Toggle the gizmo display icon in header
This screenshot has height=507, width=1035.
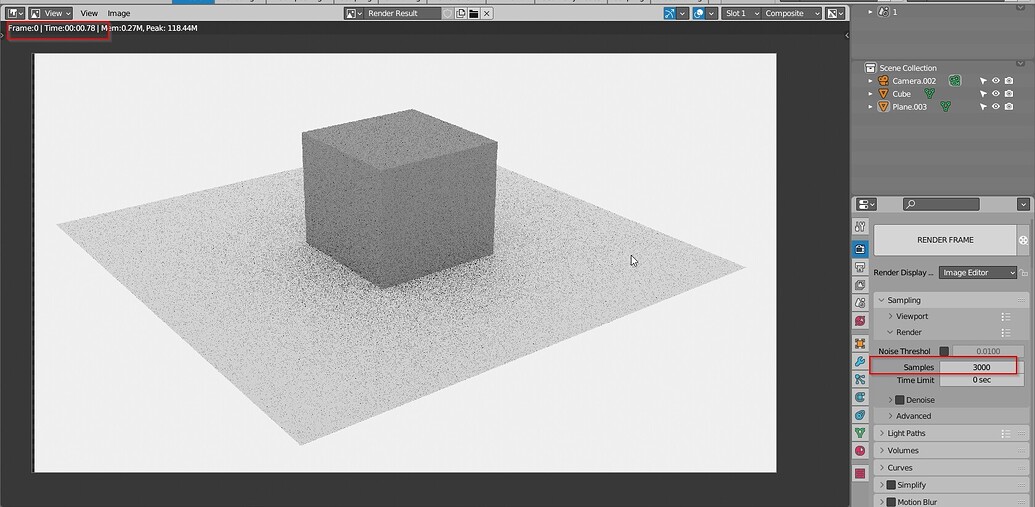(669, 13)
